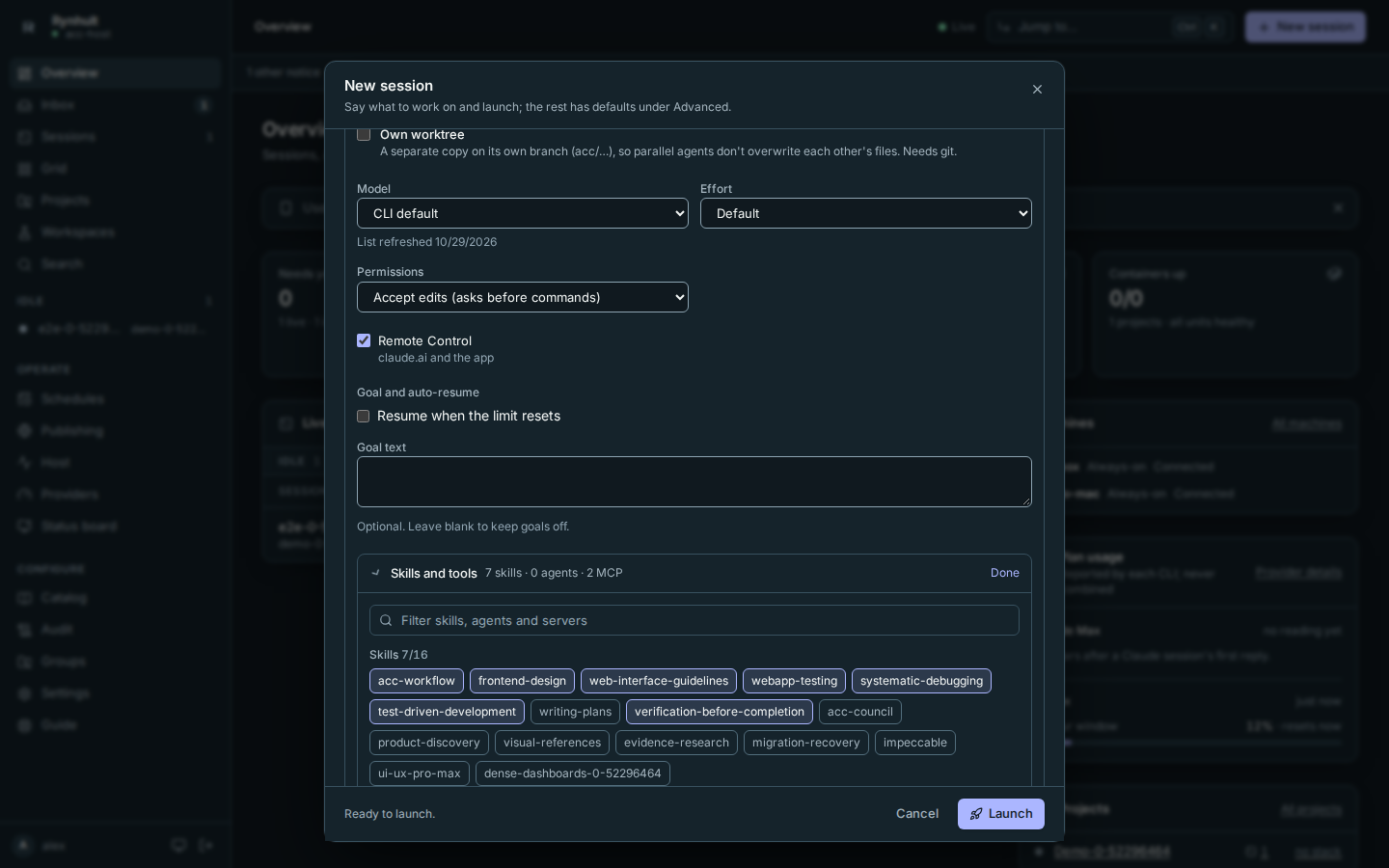The height and width of the screenshot is (868, 1389).
Task: Click the magnifier icon in the skills filter
Action: coord(386,621)
